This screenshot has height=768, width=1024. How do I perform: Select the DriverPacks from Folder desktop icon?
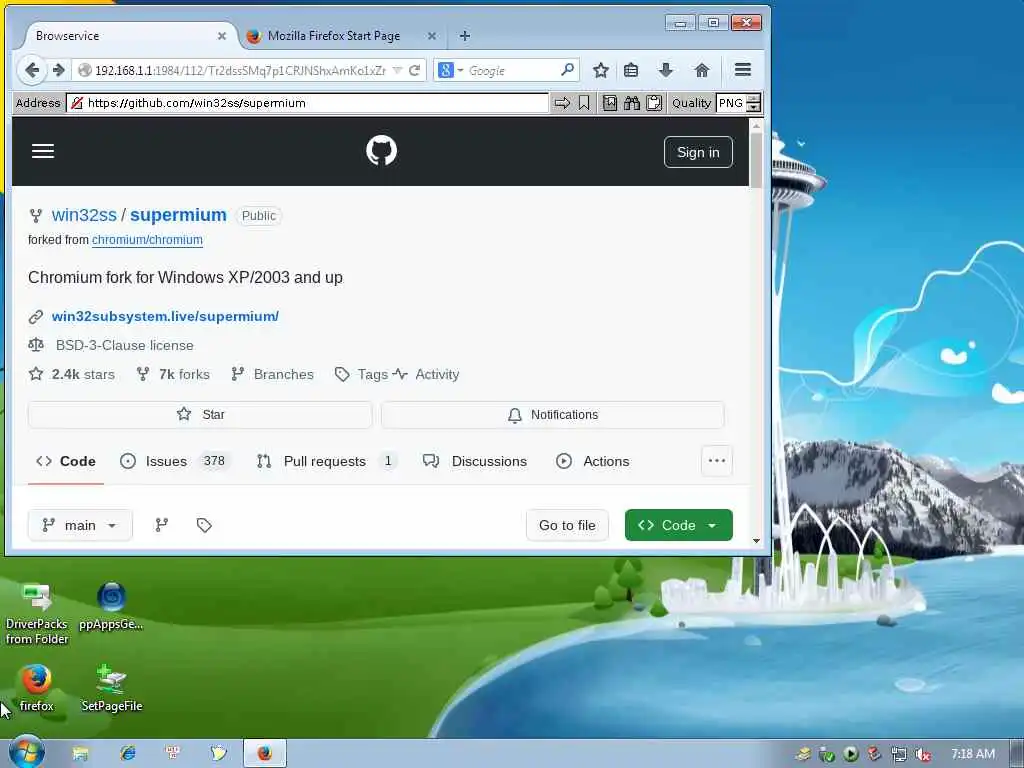tap(37, 614)
